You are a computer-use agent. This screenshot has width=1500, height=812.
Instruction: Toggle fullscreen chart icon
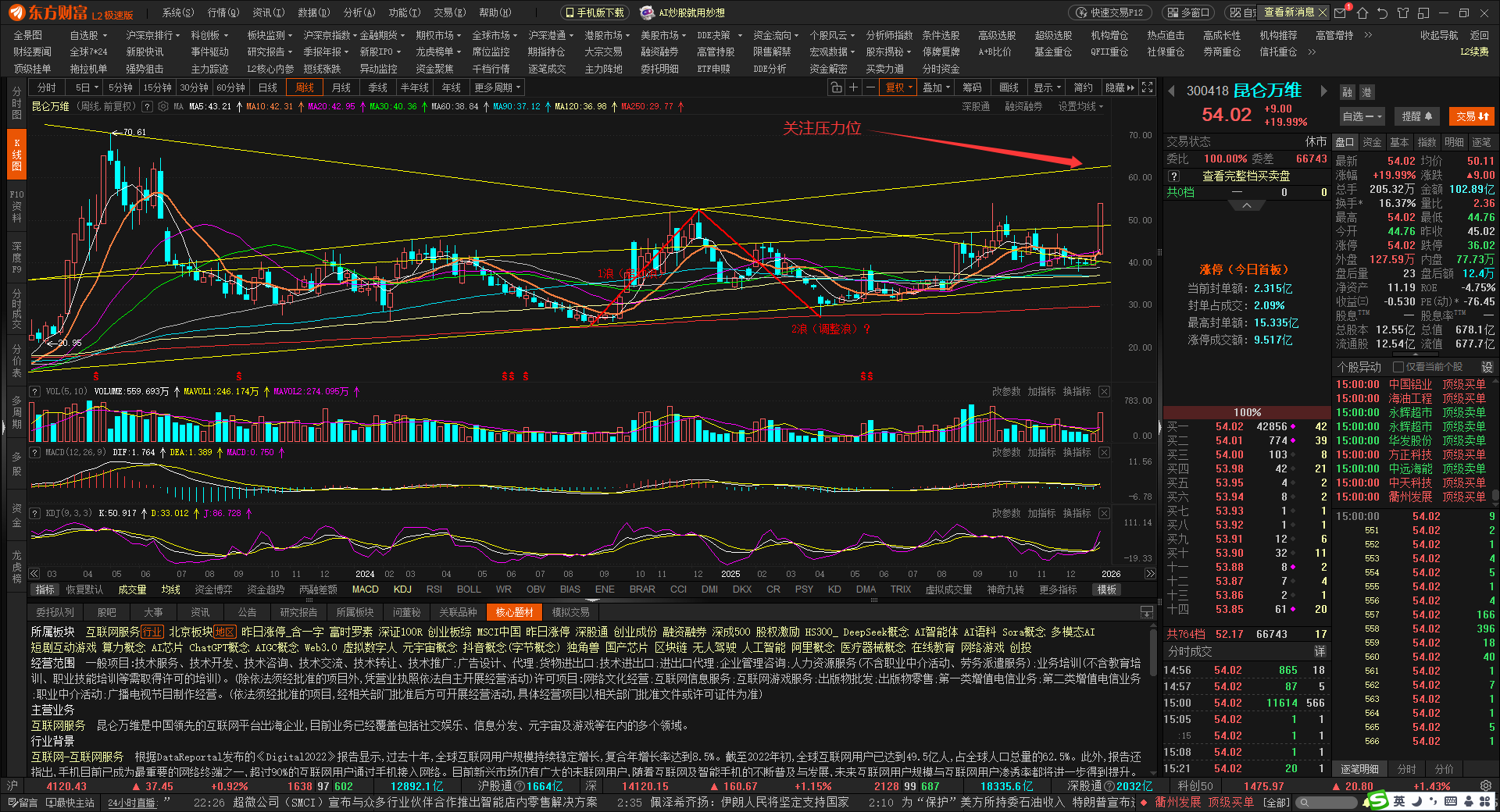(x=1147, y=87)
